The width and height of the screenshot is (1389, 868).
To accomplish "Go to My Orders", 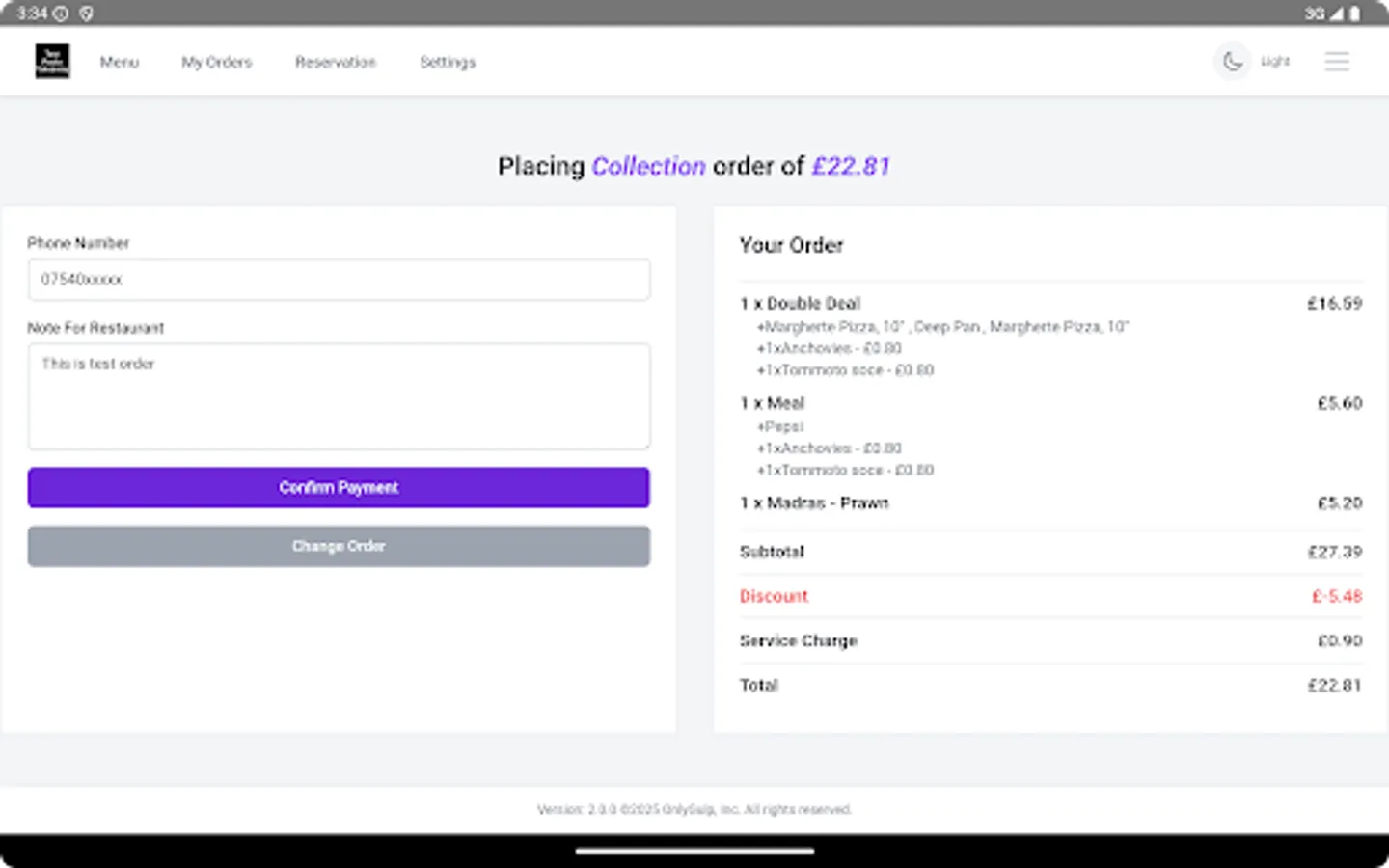I will click(217, 62).
